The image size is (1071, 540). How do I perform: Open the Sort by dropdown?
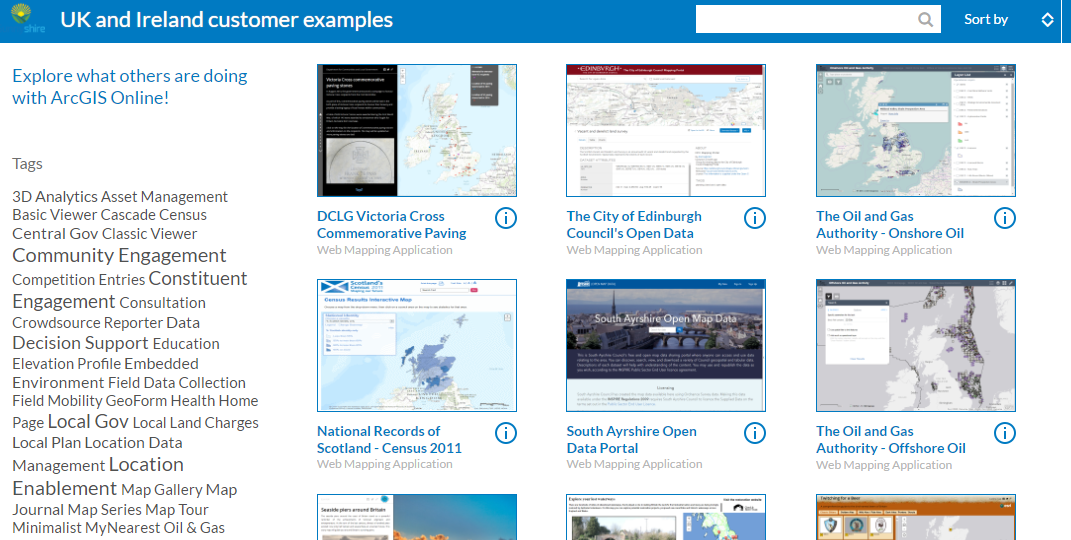(x=1009, y=19)
